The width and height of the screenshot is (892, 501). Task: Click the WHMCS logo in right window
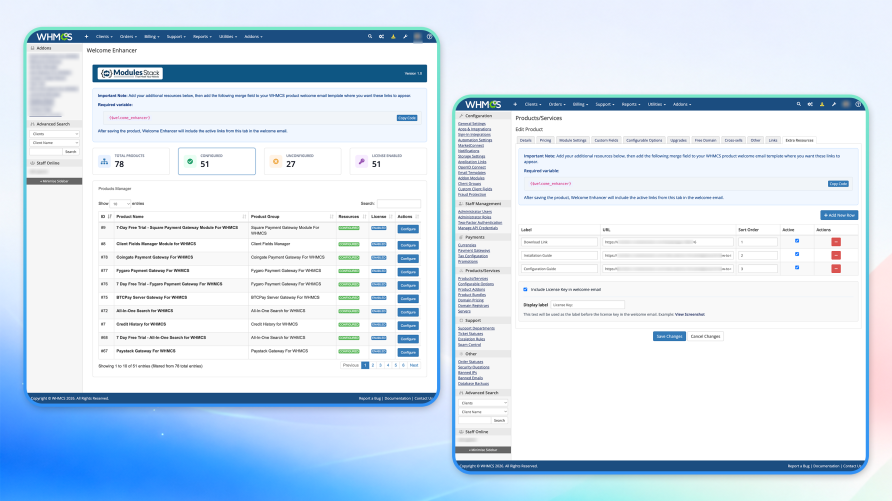coord(483,104)
